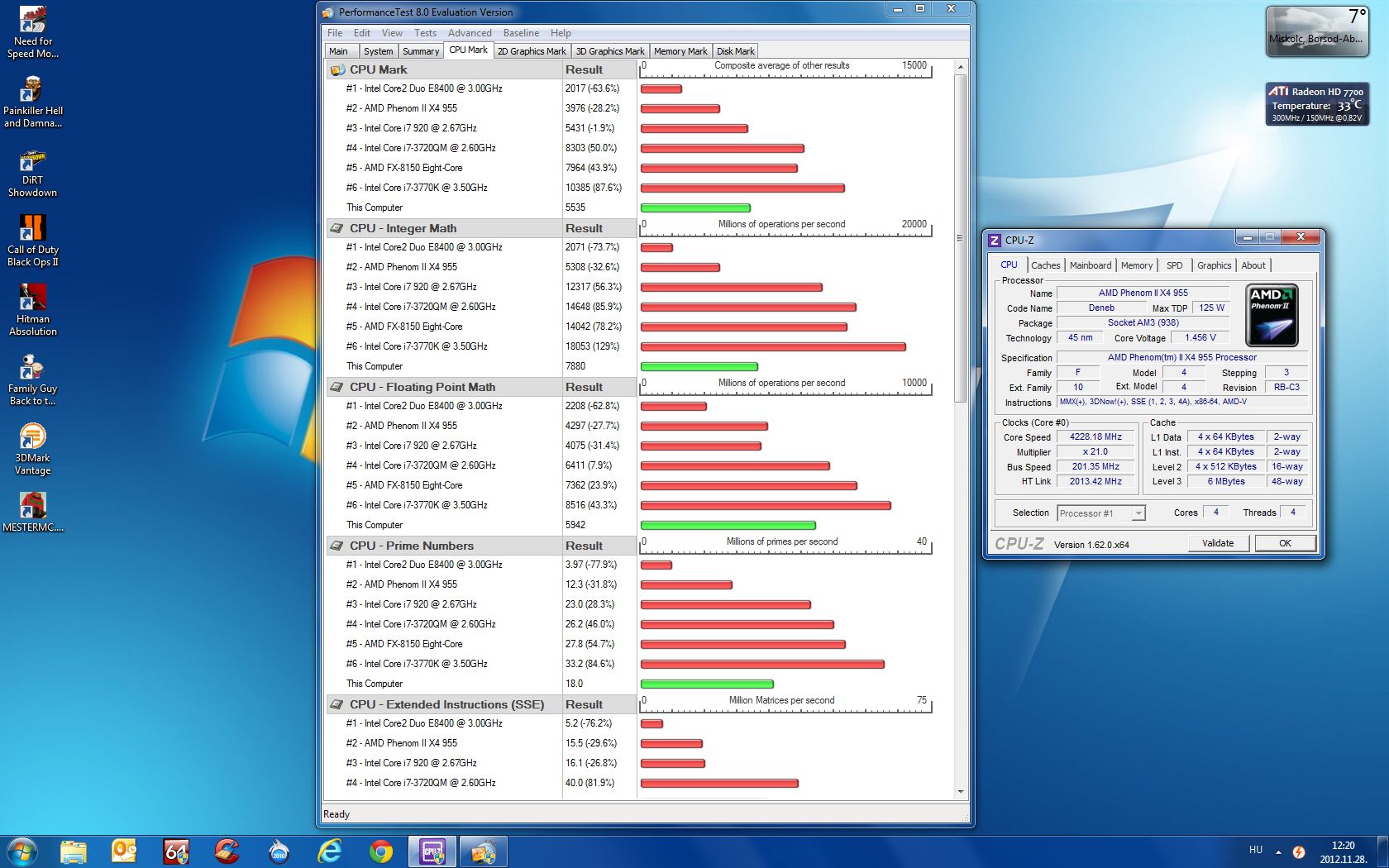The height and width of the screenshot is (868, 1389).
Task: Click the AMD Phenom II logo in CPU-Z
Action: tap(1272, 315)
